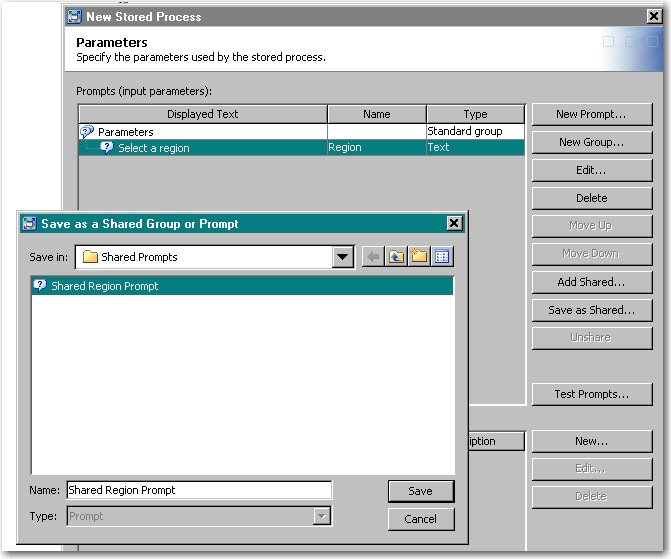Click the New Prompt... button

(591, 114)
